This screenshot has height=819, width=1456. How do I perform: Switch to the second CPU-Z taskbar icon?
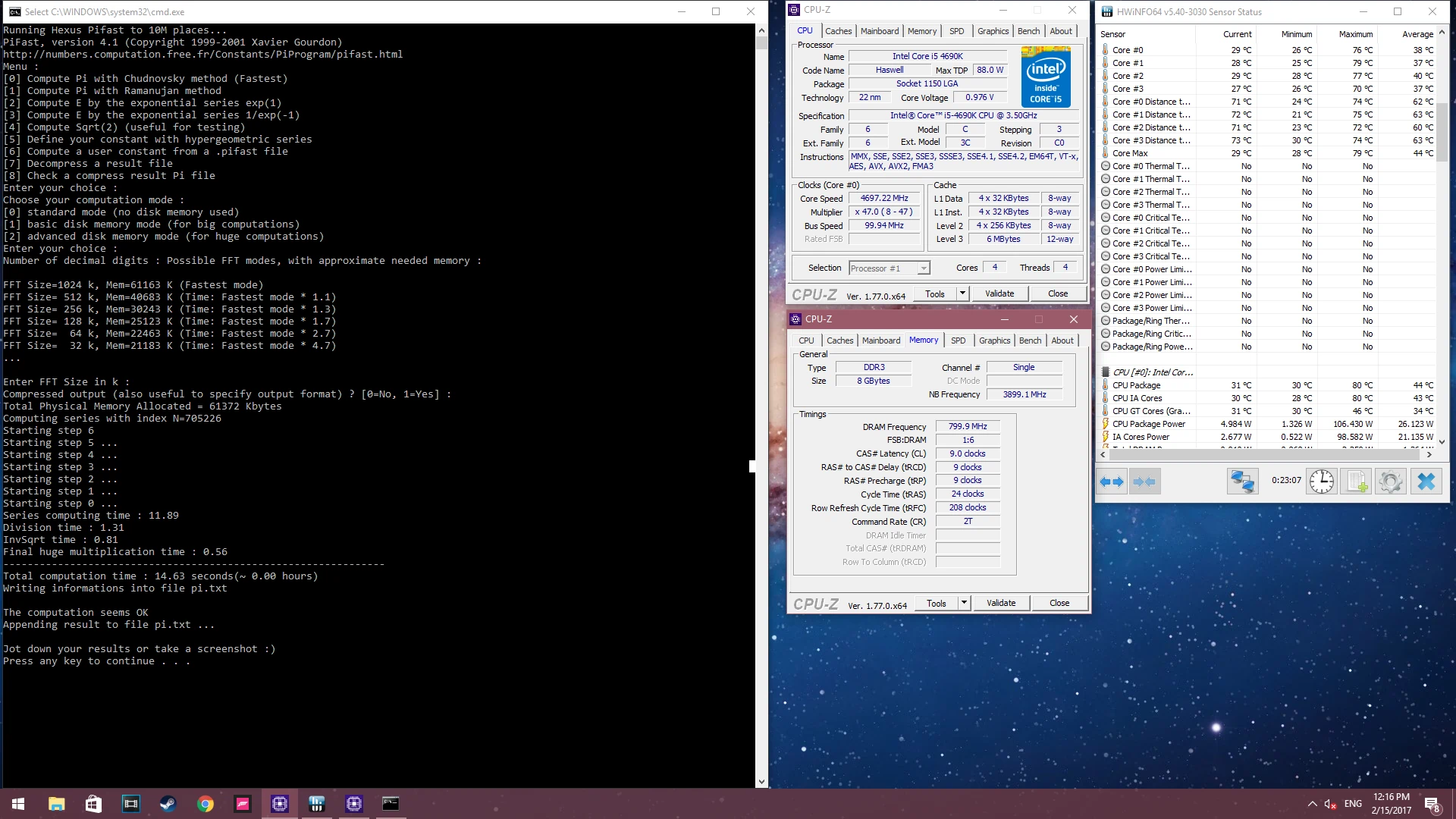(x=354, y=804)
